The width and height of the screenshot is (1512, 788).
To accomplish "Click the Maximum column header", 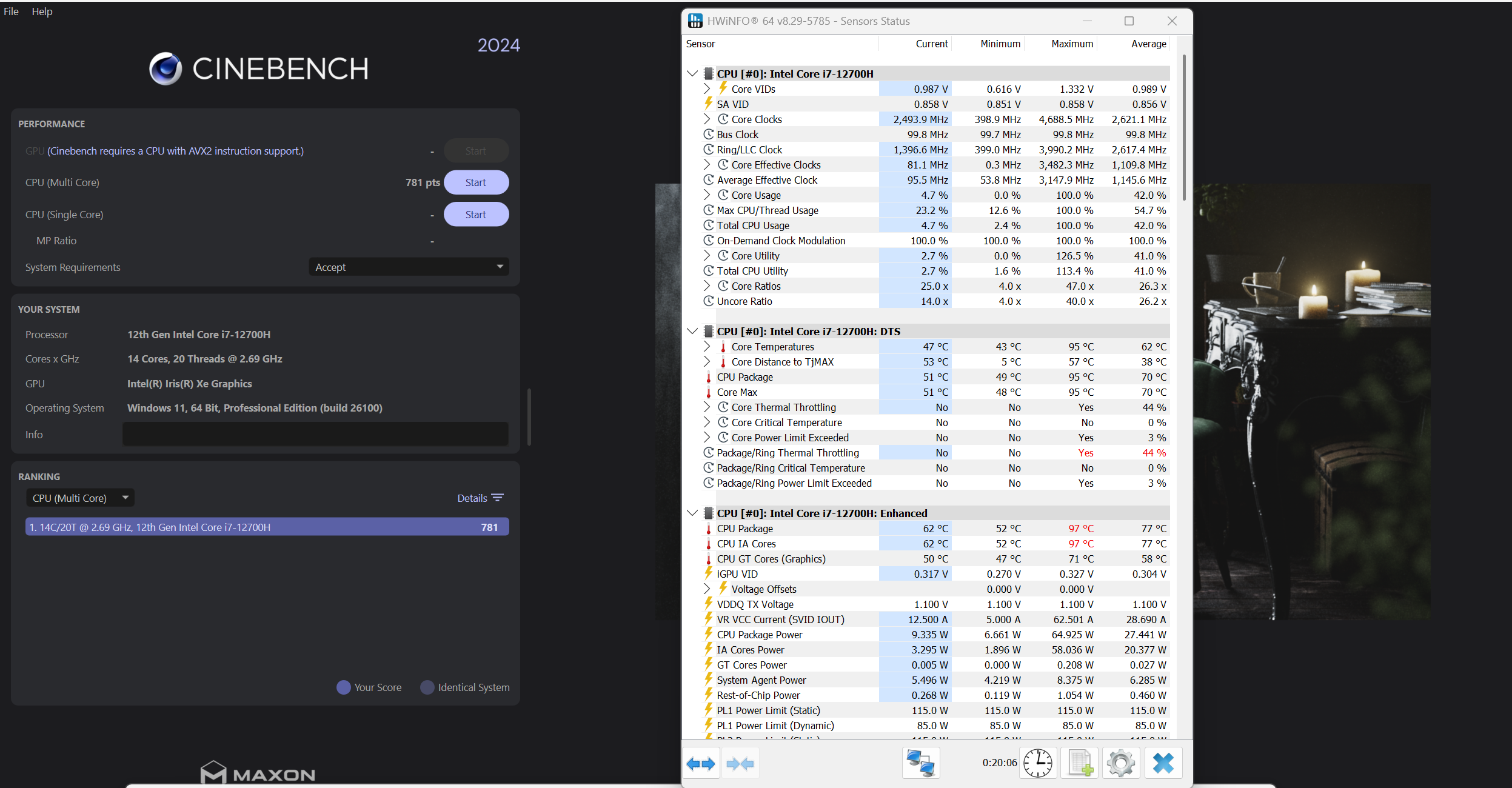I will click(x=1060, y=44).
